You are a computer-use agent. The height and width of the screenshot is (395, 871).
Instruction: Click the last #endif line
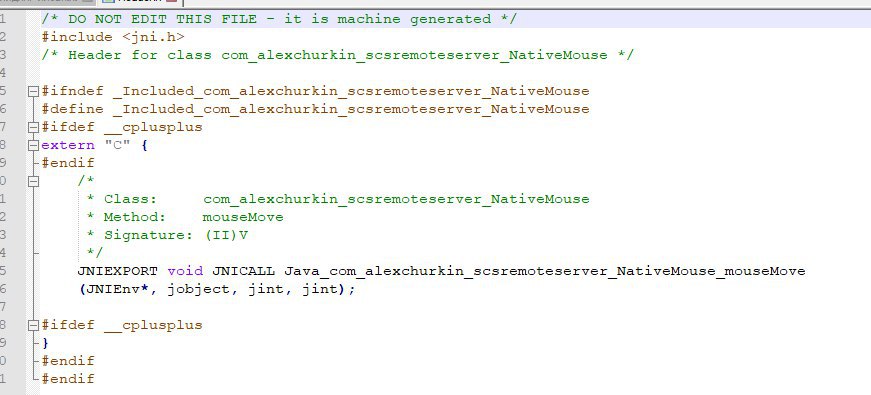coord(68,379)
